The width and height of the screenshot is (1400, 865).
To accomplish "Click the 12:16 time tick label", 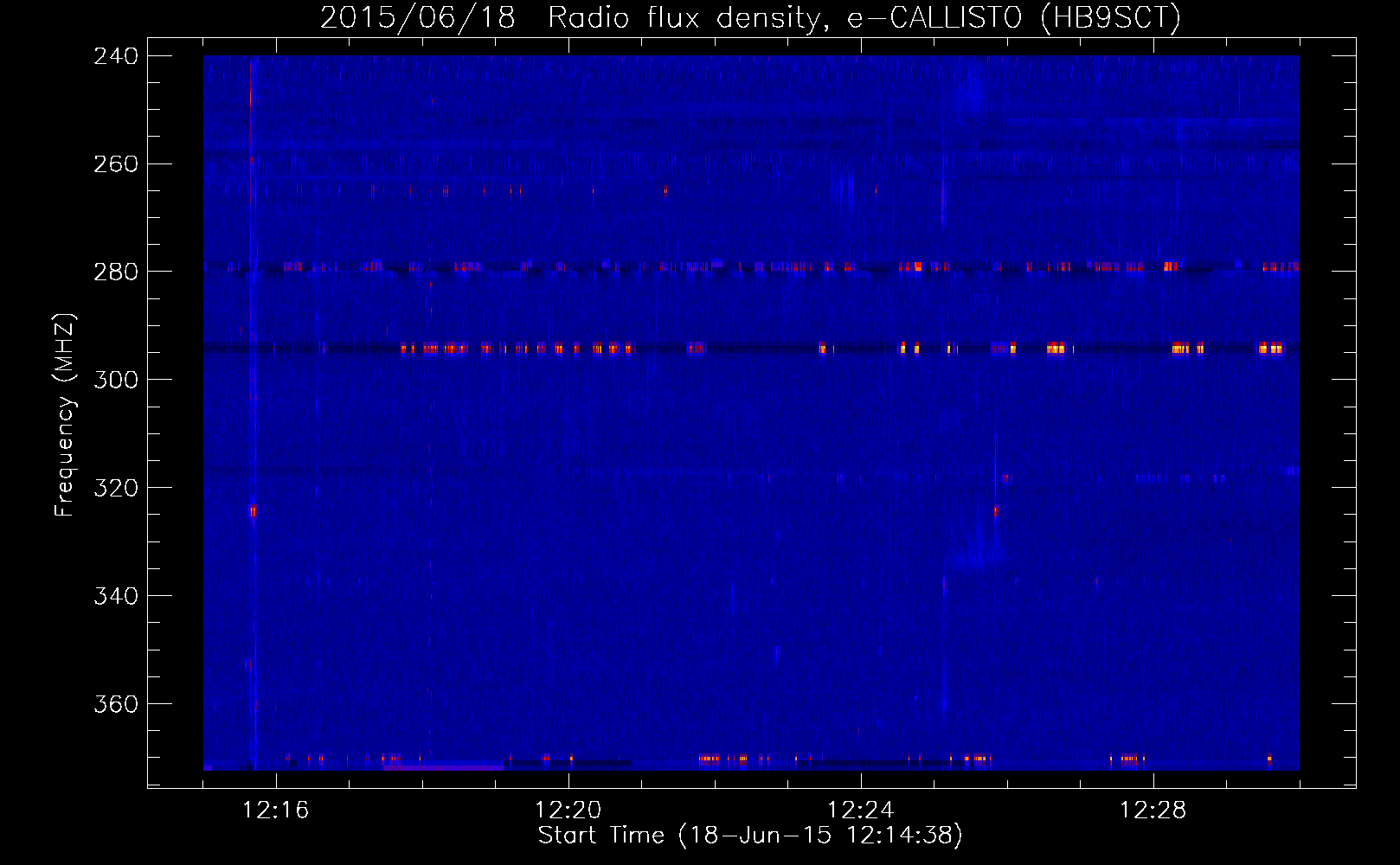I will (x=276, y=811).
